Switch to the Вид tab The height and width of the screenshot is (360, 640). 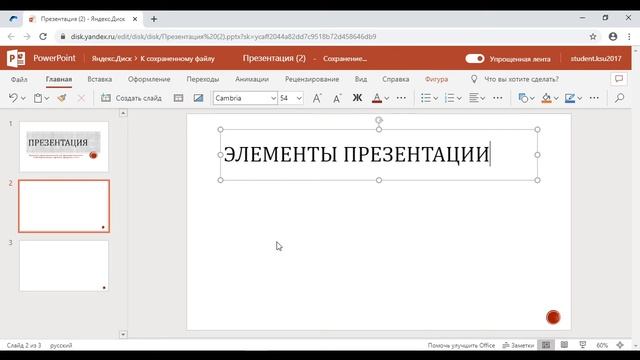pos(361,79)
